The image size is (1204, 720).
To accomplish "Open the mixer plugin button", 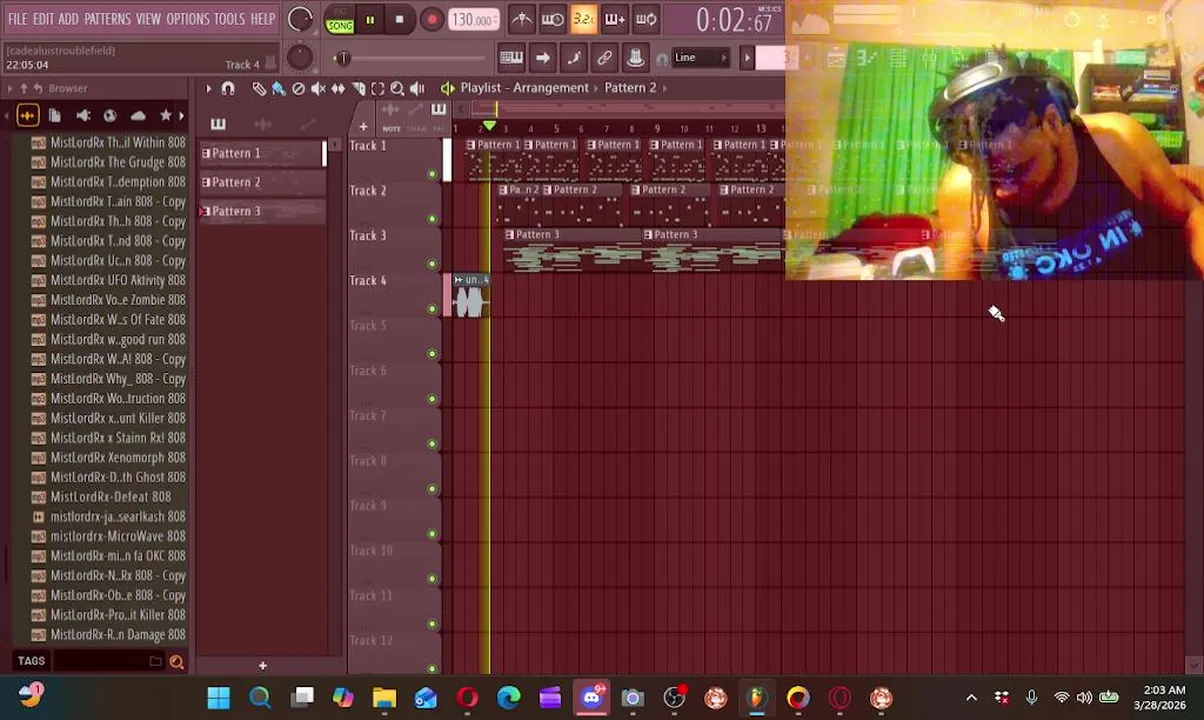I will (x=635, y=58).
